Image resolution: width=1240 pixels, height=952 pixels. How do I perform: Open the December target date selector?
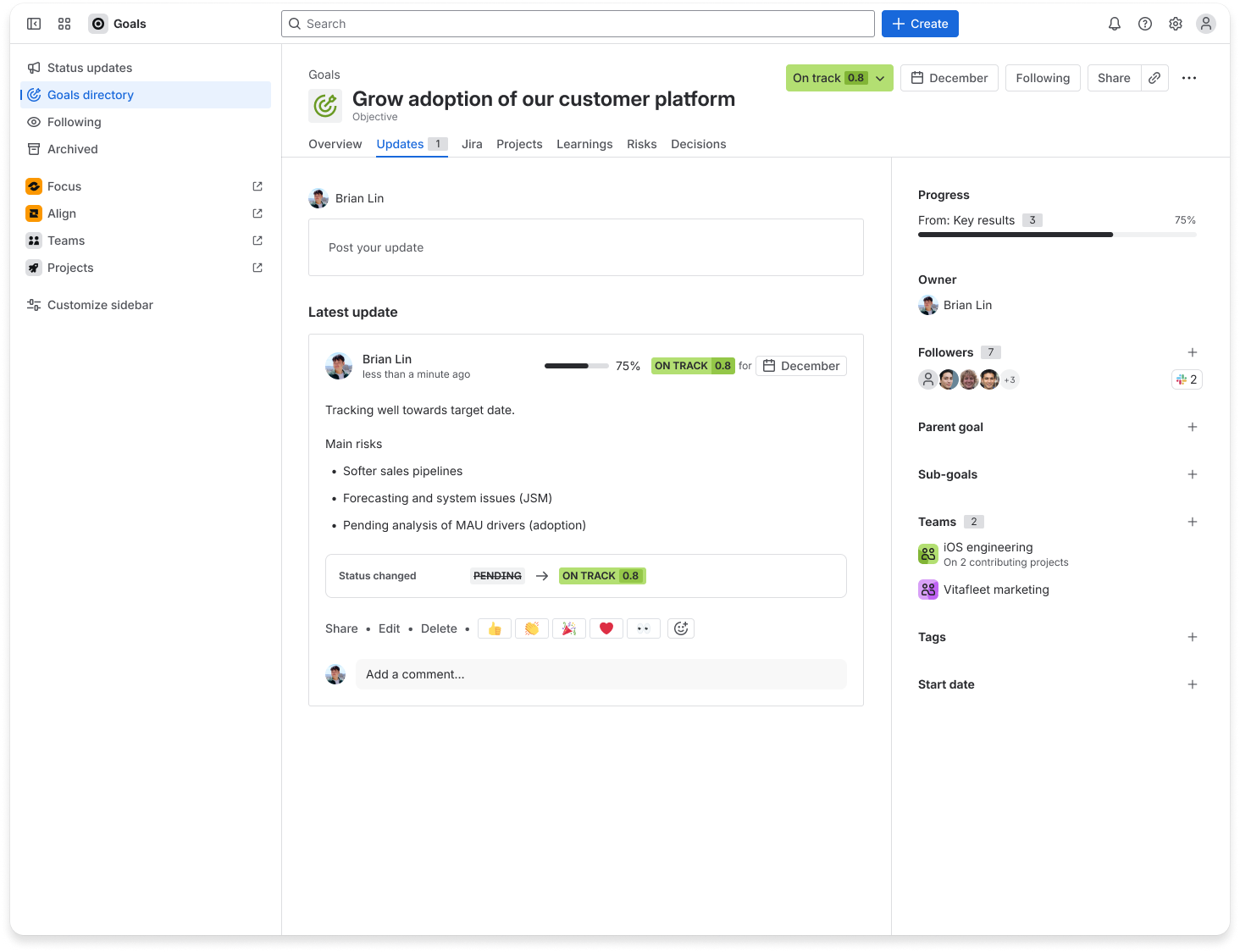949,77
